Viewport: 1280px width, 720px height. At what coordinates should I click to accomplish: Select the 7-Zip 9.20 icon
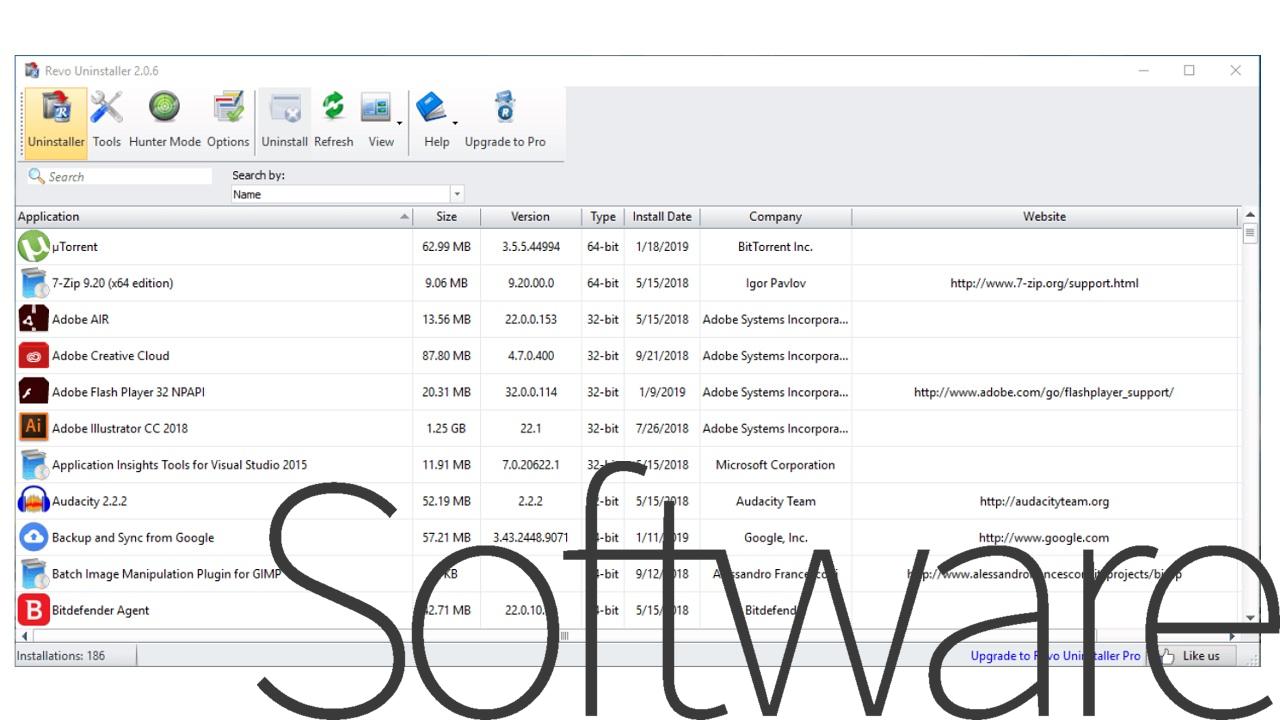(34, 283)
